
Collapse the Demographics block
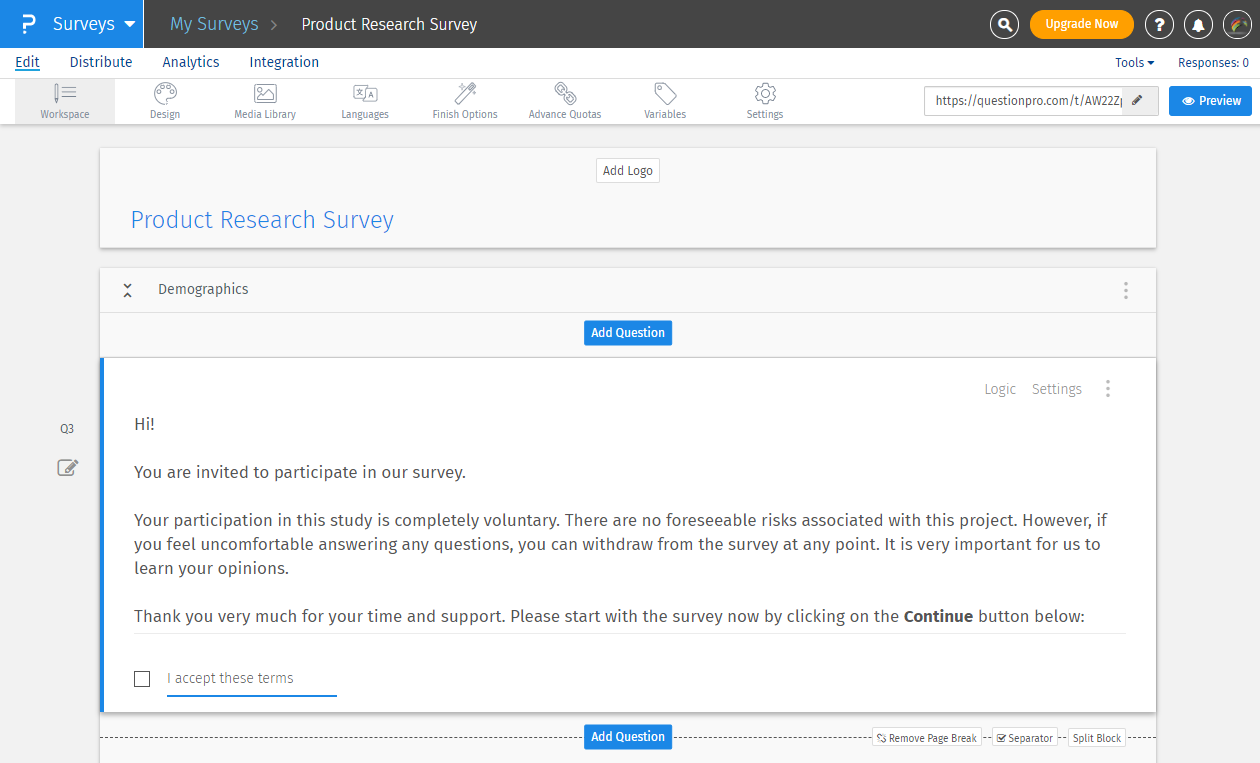(127, 290)
